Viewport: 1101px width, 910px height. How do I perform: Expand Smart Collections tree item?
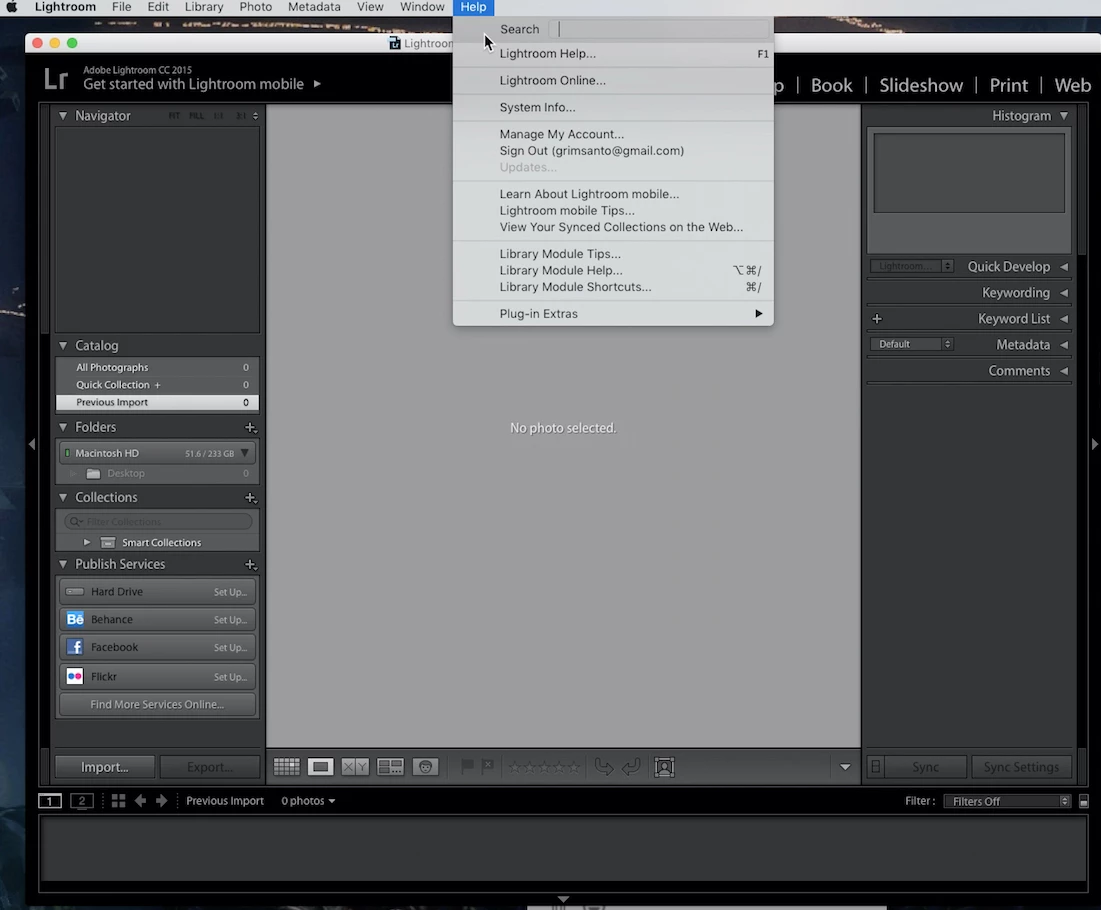click(x=87, y=542)
